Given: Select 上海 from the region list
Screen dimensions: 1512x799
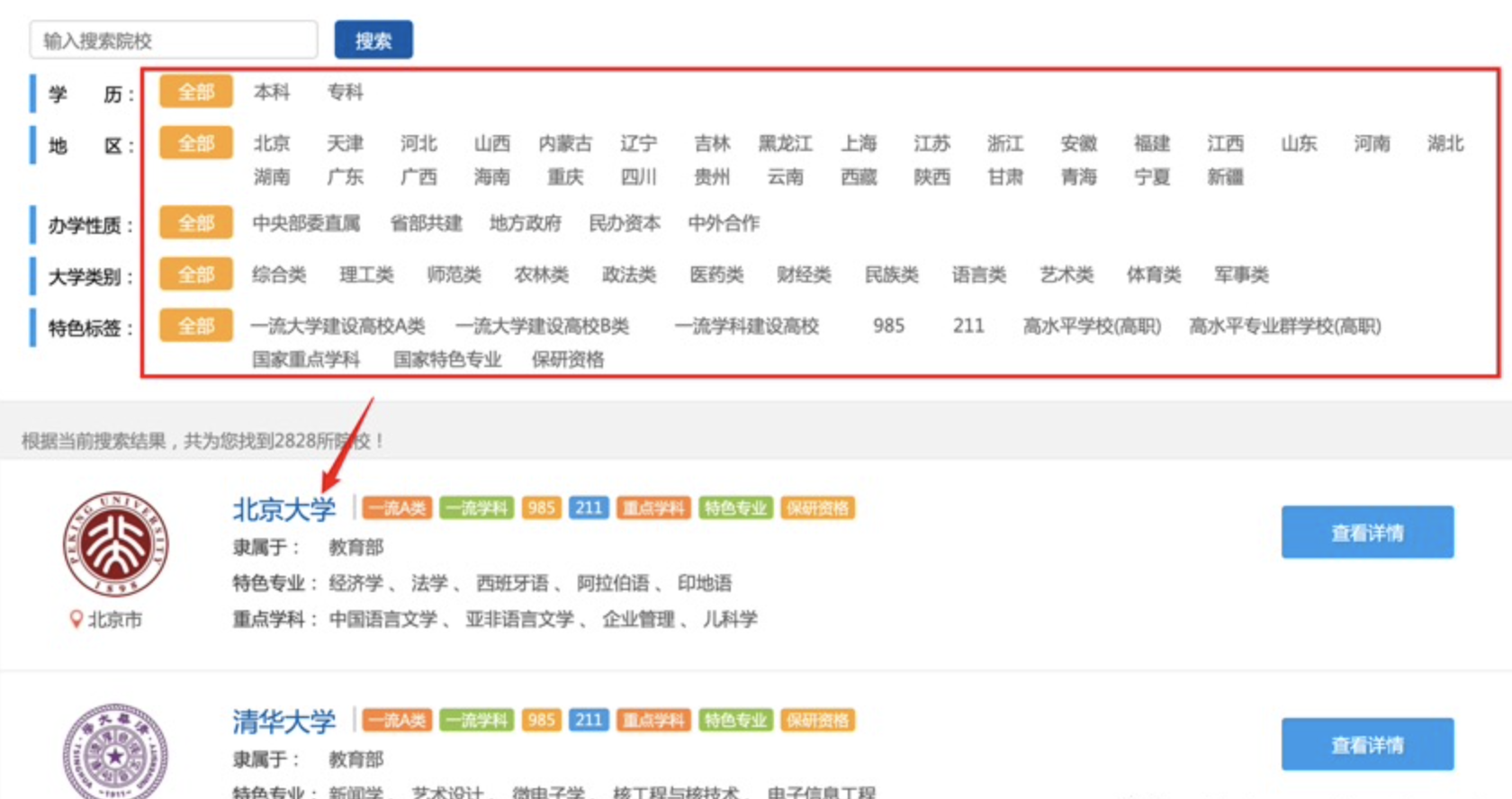Looking at the screenshot, I should [859, 143].
